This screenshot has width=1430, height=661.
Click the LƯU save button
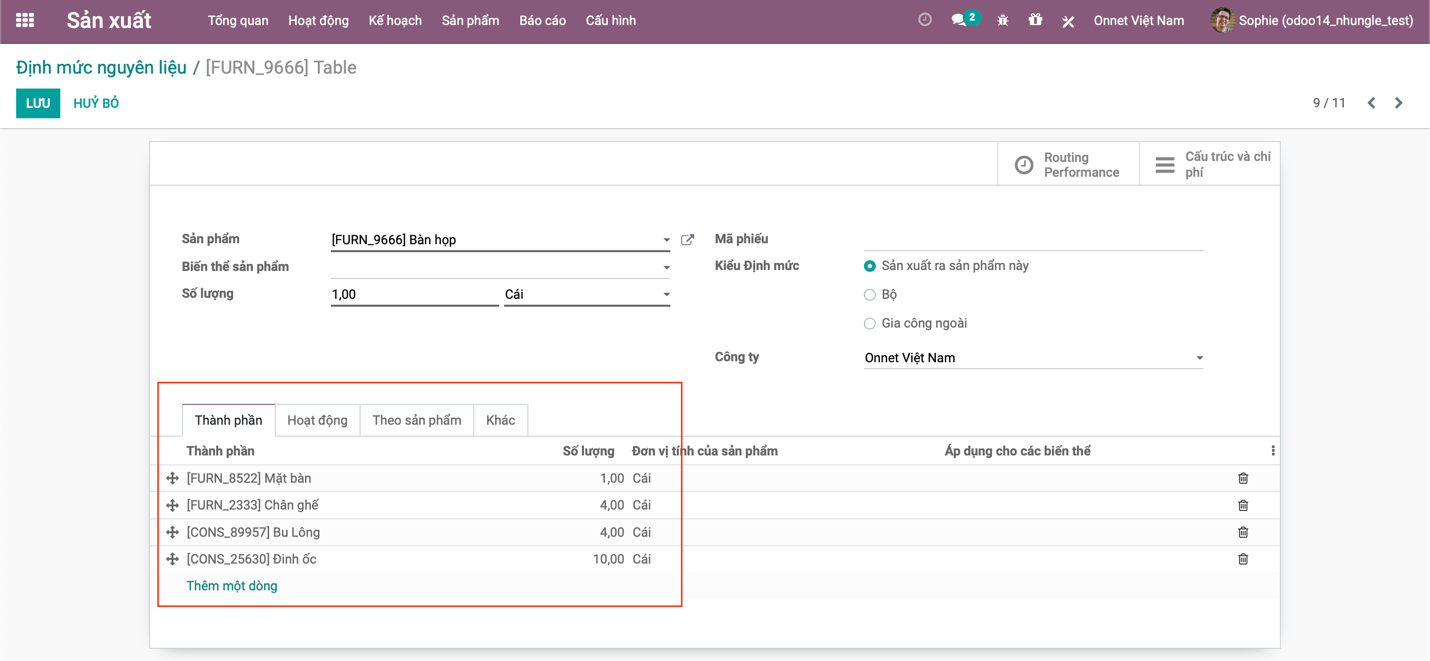[38, 103]
